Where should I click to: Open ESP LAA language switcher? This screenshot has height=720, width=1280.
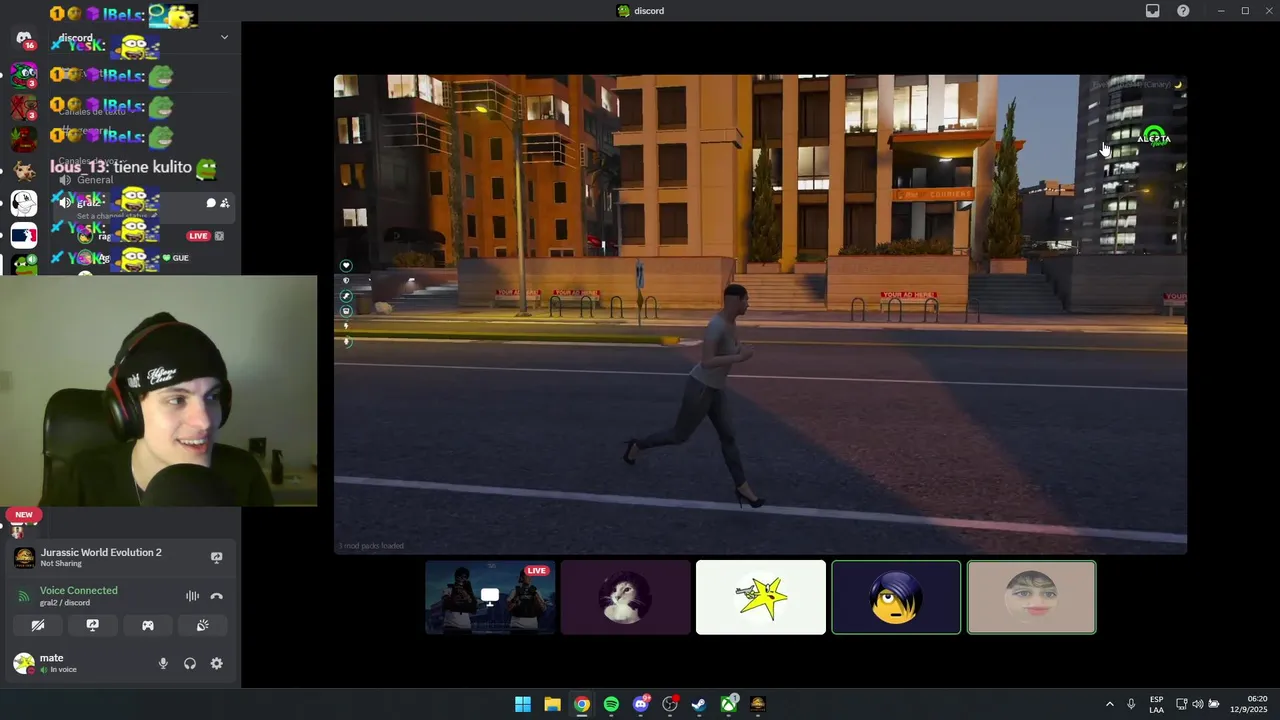click(1157, 704)
